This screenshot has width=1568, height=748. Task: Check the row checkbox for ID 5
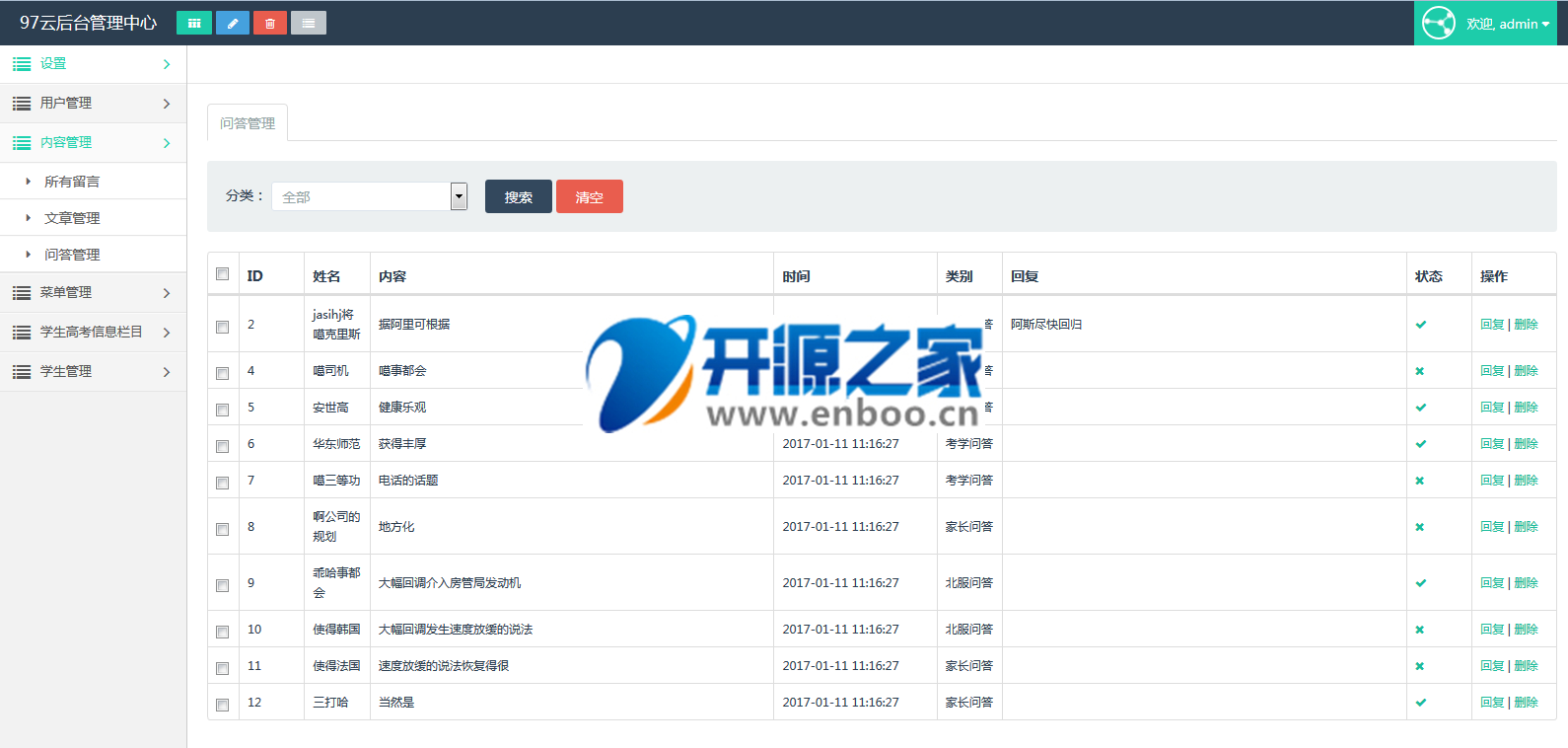pos(223,410)
